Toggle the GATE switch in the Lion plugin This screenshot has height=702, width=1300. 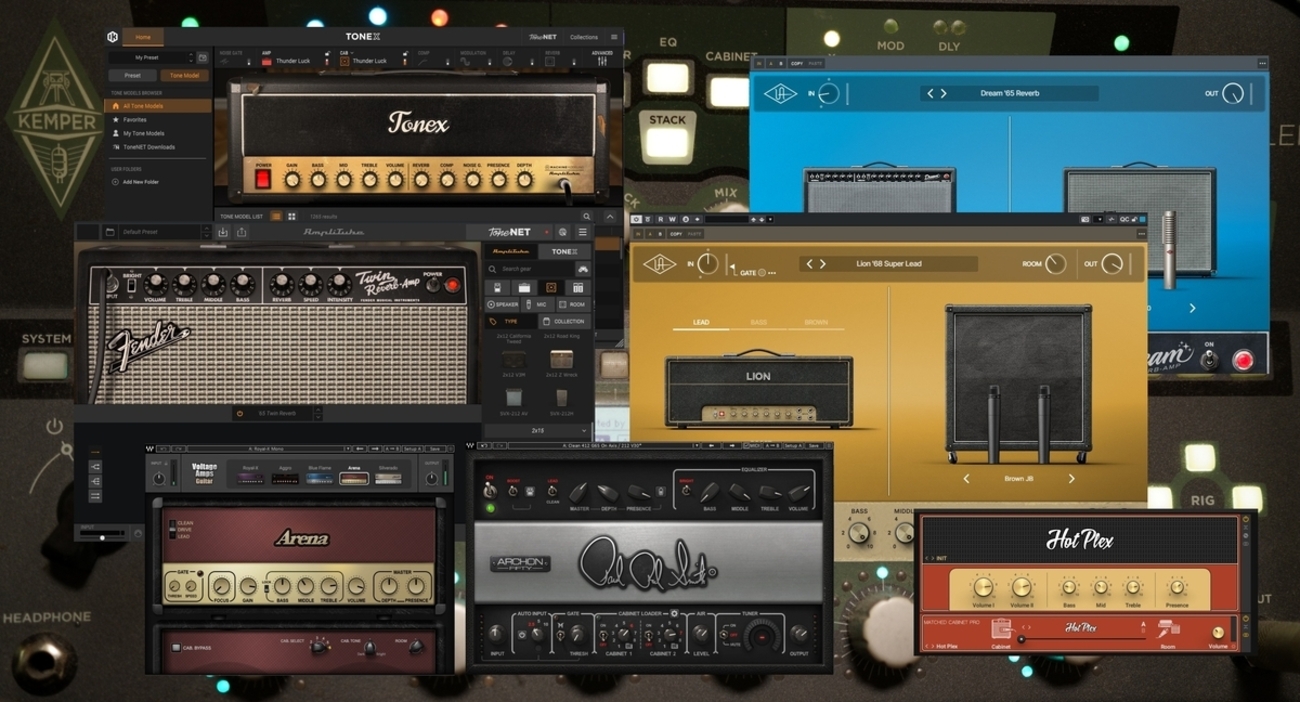click(761, 272)
